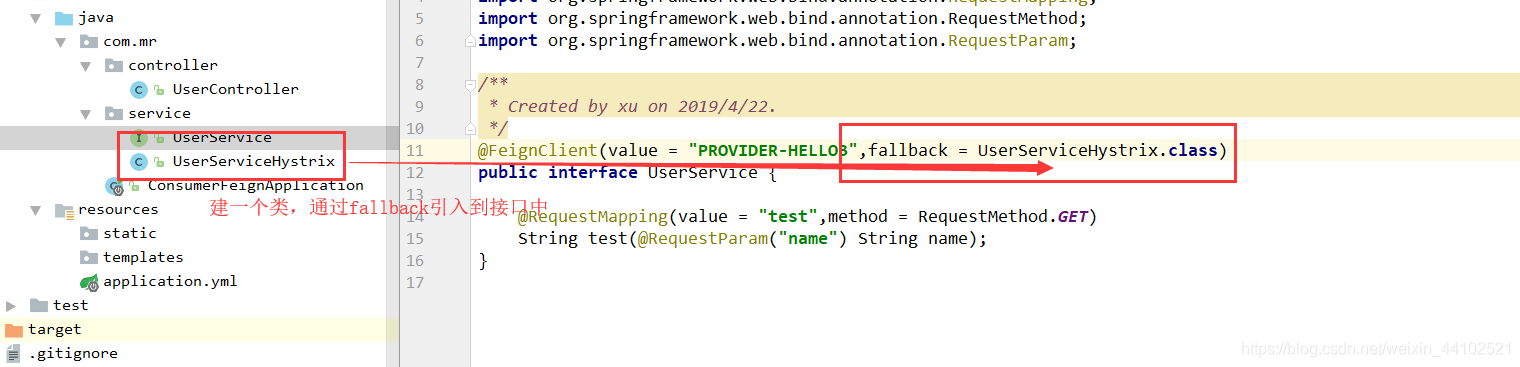The width and height of the screenshot is (1520, 367).
Task: Click the UserServiceHystrix class icon
Action: click(139, 162)
